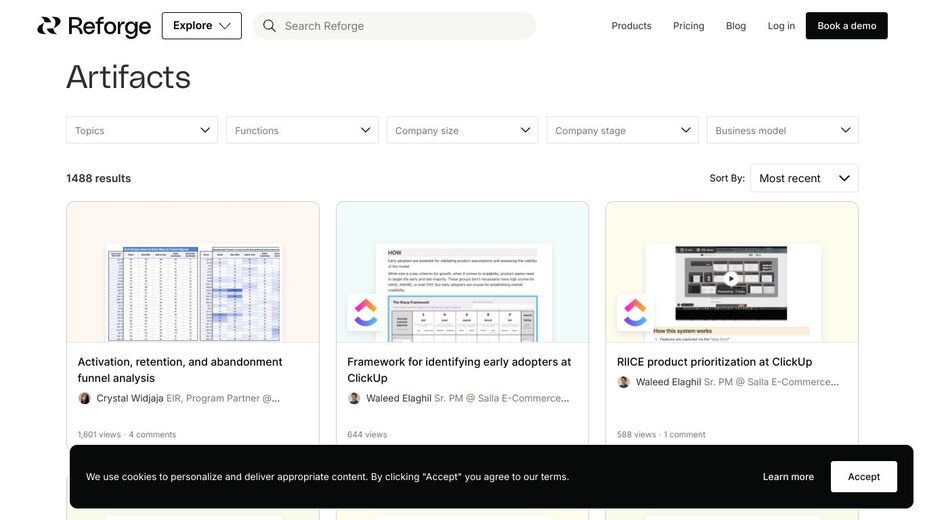This screenshot has height=520, width=925.
Task: Accept the cookies notice
Action: point(864,476)
